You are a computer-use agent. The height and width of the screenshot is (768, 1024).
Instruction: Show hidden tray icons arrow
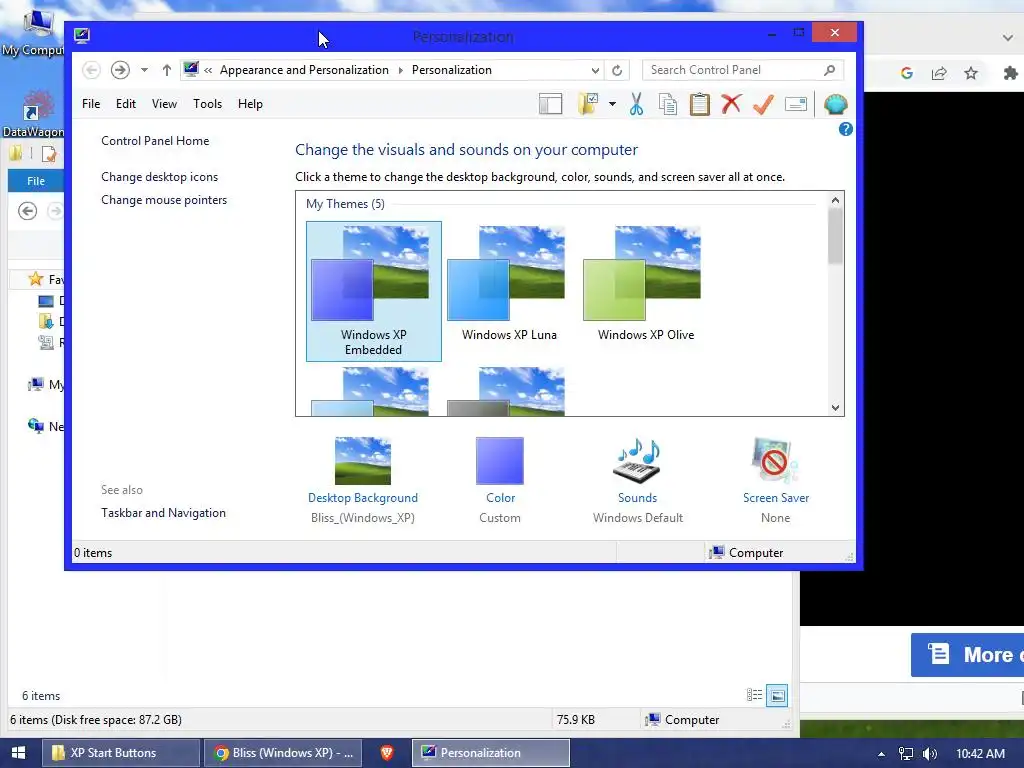(881, 754)
